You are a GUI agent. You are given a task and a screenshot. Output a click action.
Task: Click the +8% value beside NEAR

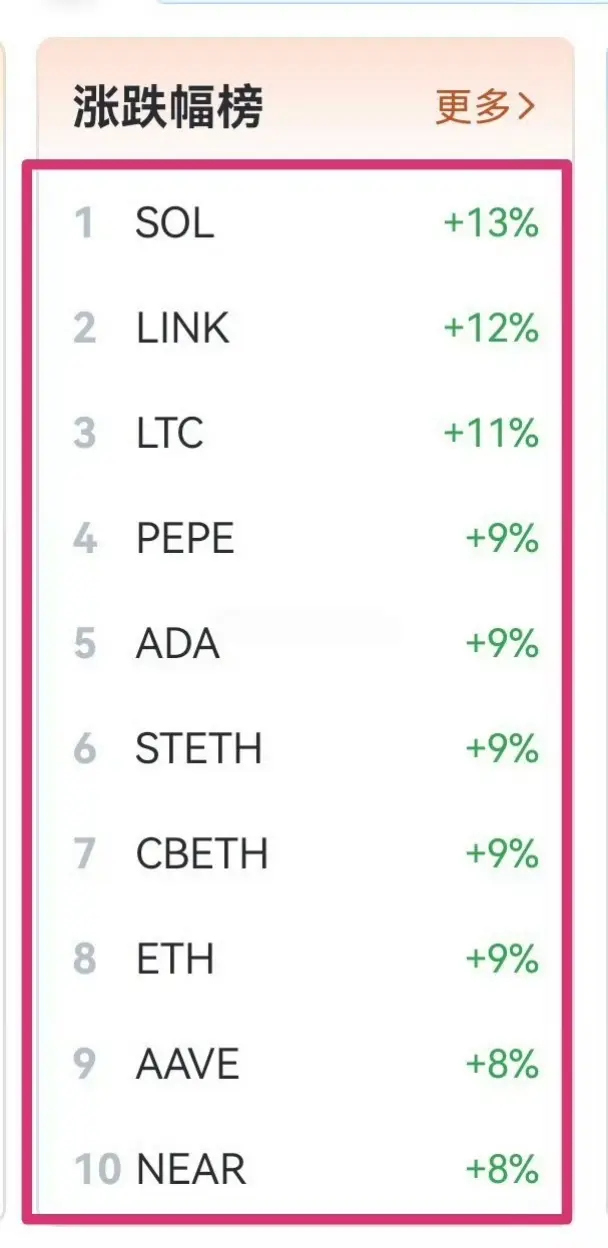pyautogui.click(x=502, y=1168)
